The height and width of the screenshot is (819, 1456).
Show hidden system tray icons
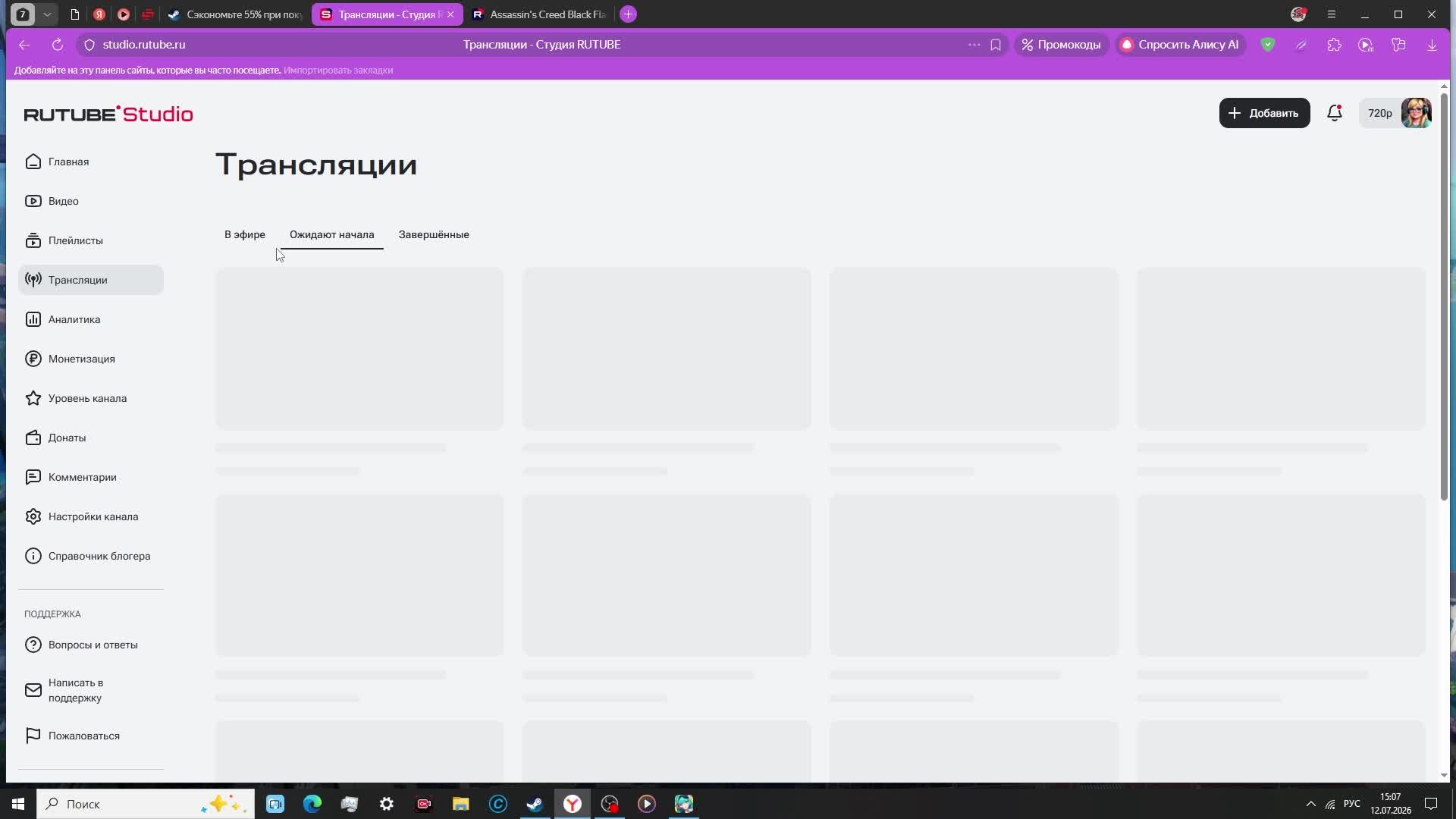(x=1310, y=804)
